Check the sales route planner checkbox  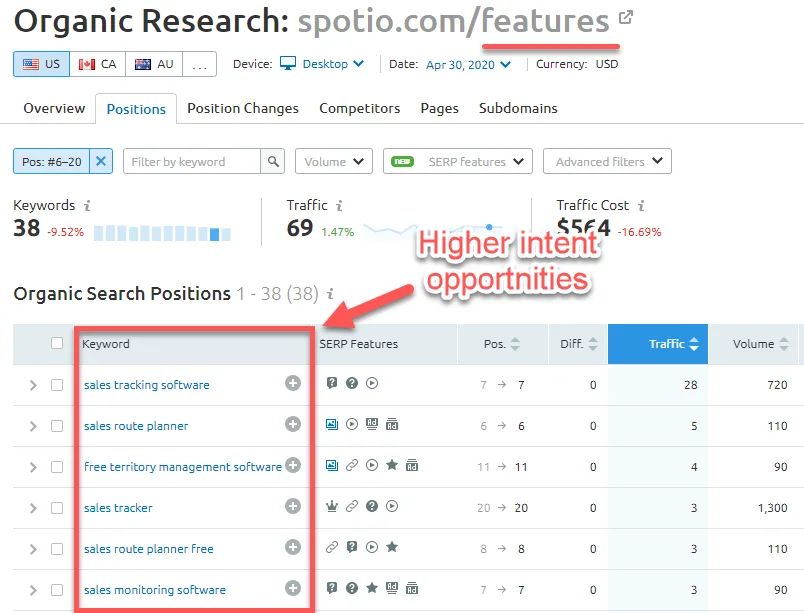pyautogui.click(x=57, y=426)
